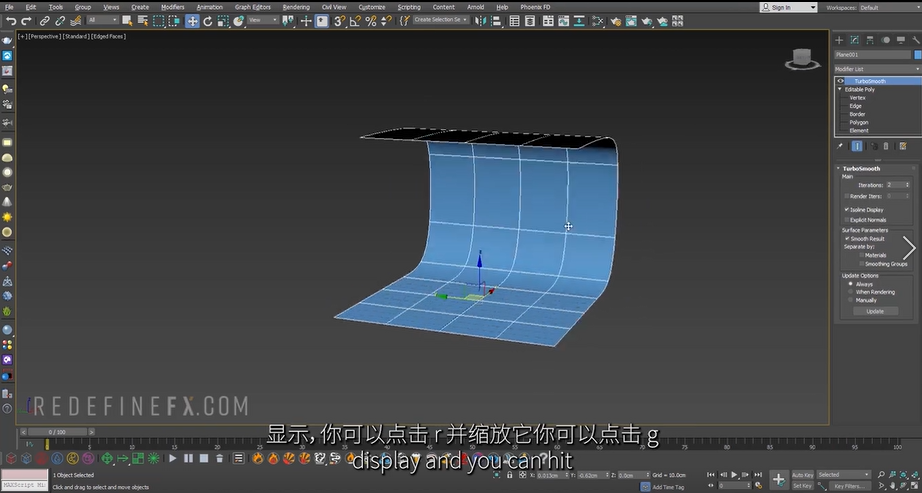Click Remove Modifier trash icon
The height and width of the screenshot is (493, 922).
tap(886, 146)
